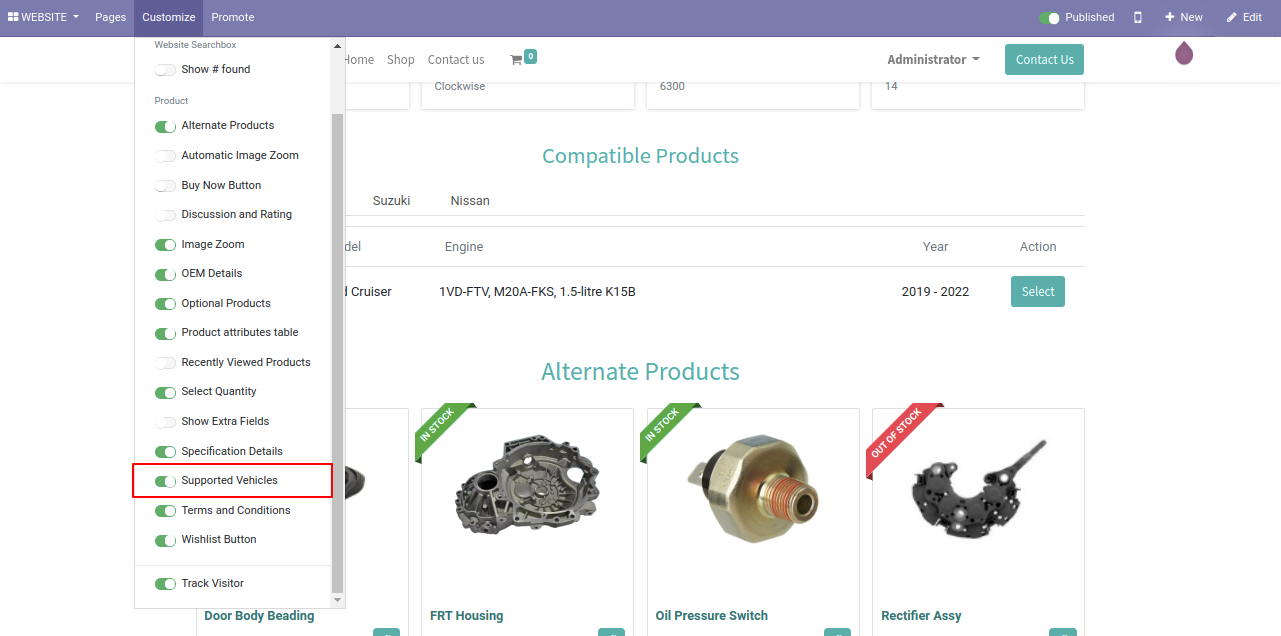Toggle the Published switch
The image size is (1281, 636).
[1049, 17]
